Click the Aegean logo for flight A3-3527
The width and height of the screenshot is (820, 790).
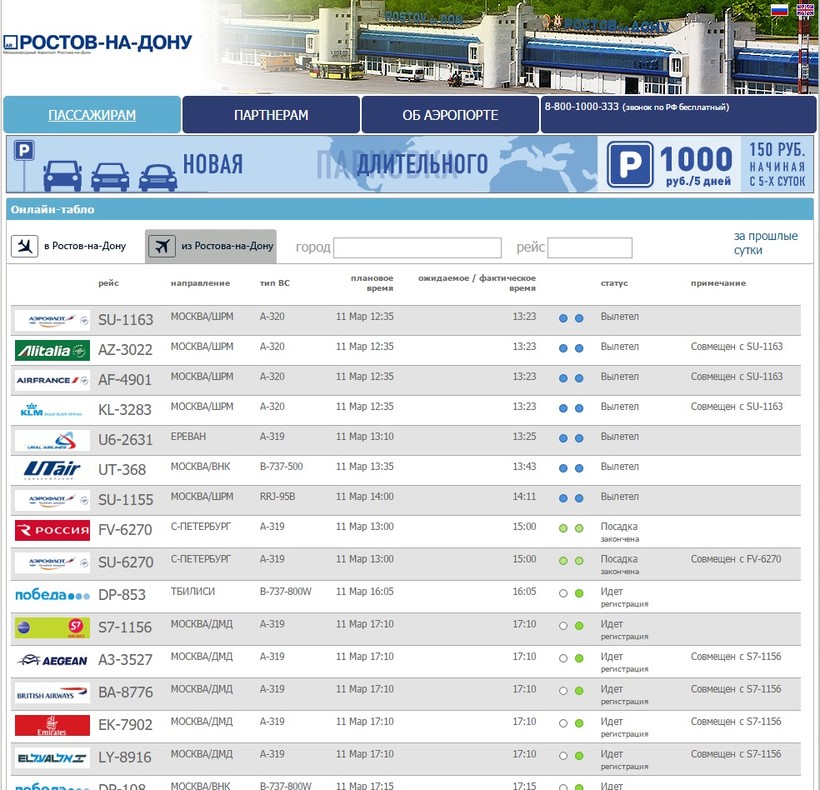coord(52,660)
